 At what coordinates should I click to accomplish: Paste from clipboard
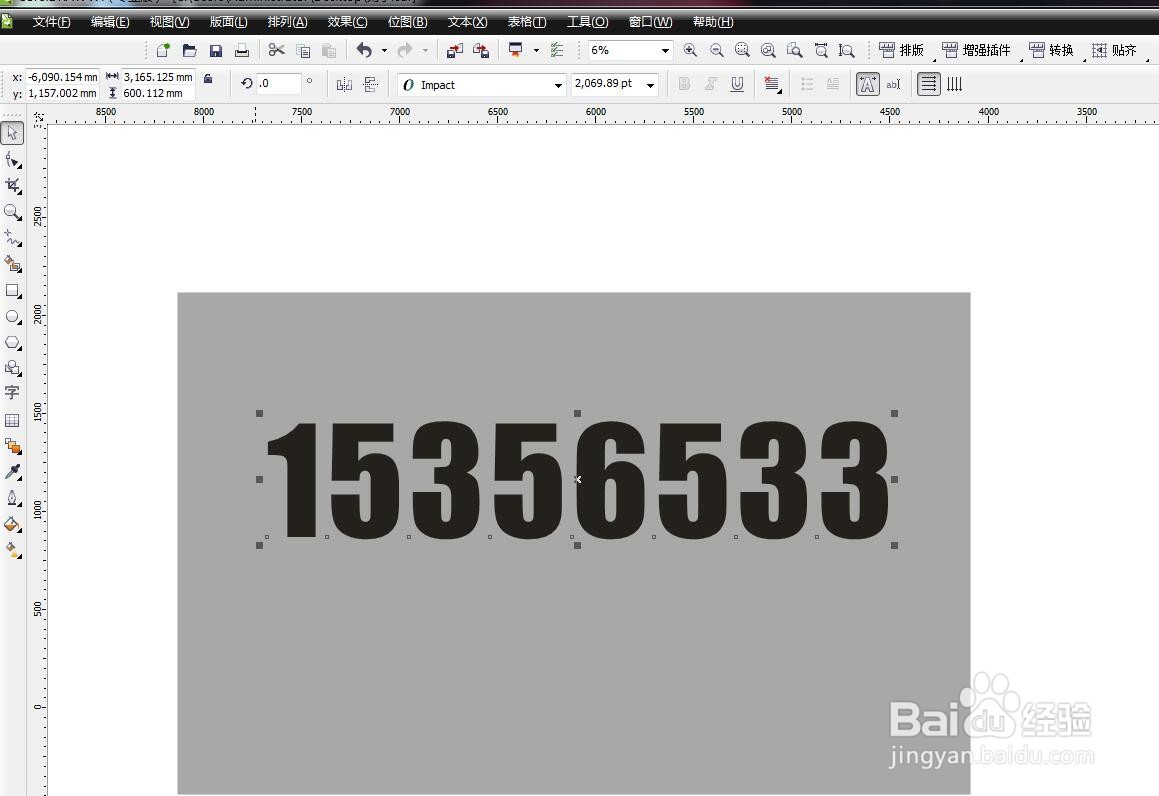pyautogui.click(x=329, y=50)
